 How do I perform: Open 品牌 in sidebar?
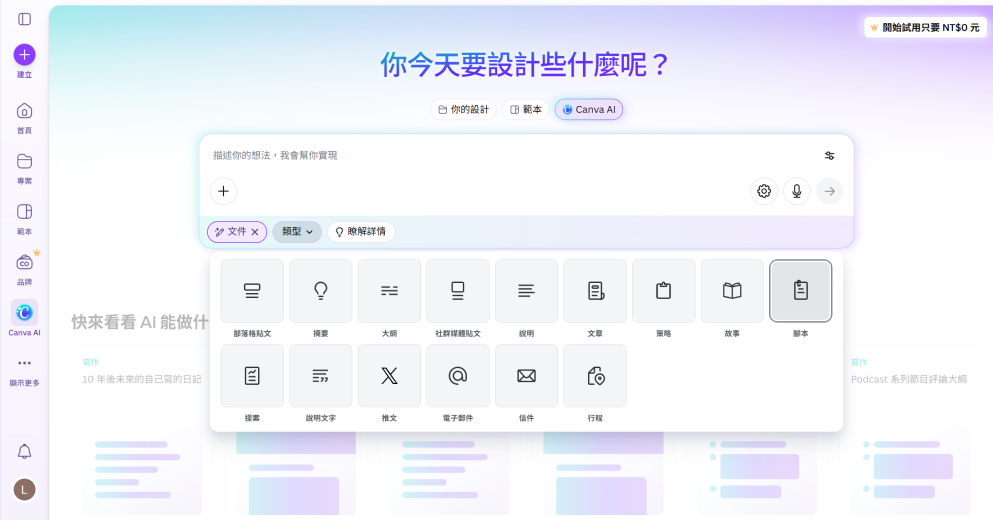point(25,269)
